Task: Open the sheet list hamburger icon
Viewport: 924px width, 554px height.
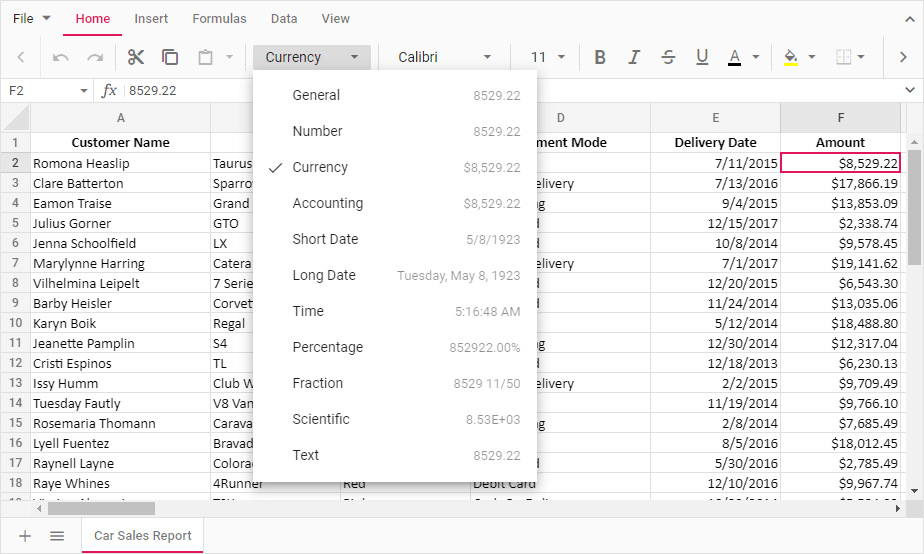Action: tap(57, 536)
